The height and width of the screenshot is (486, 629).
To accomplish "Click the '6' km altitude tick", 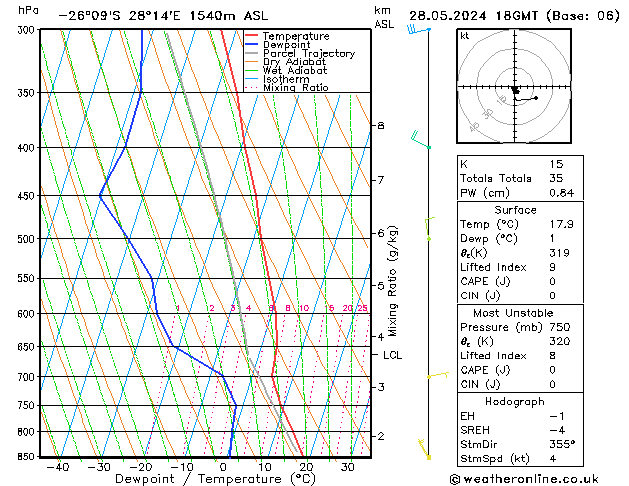I will click(x=381, y=233).
